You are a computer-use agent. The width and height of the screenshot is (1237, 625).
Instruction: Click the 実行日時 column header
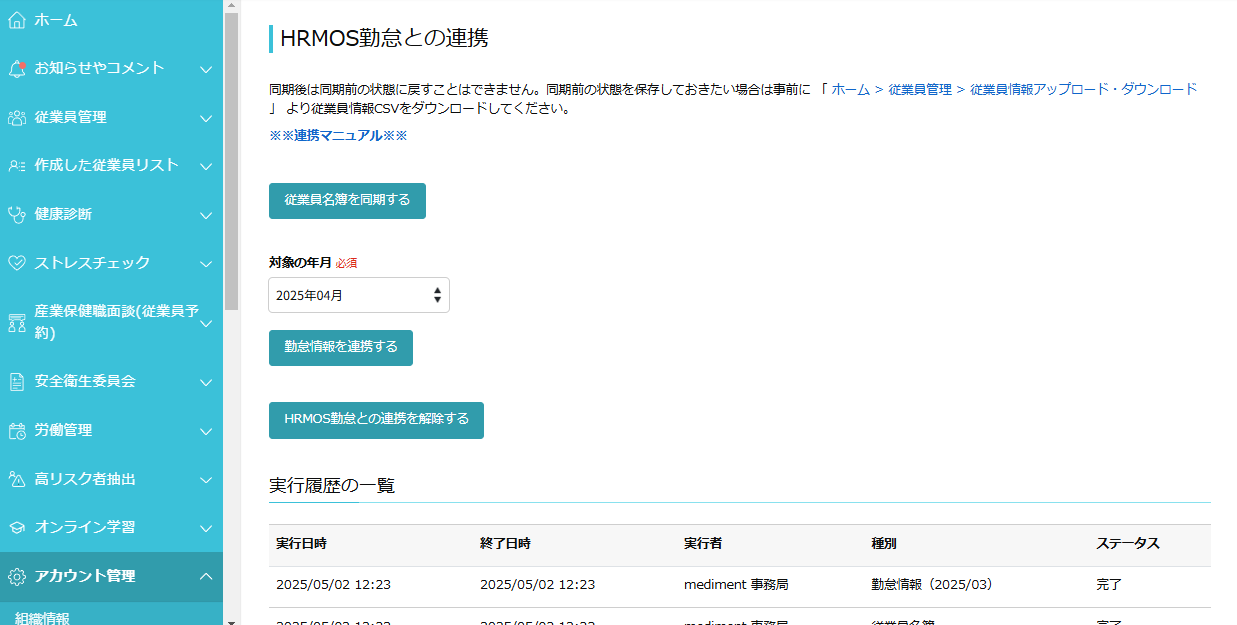(x=301, y=544)
